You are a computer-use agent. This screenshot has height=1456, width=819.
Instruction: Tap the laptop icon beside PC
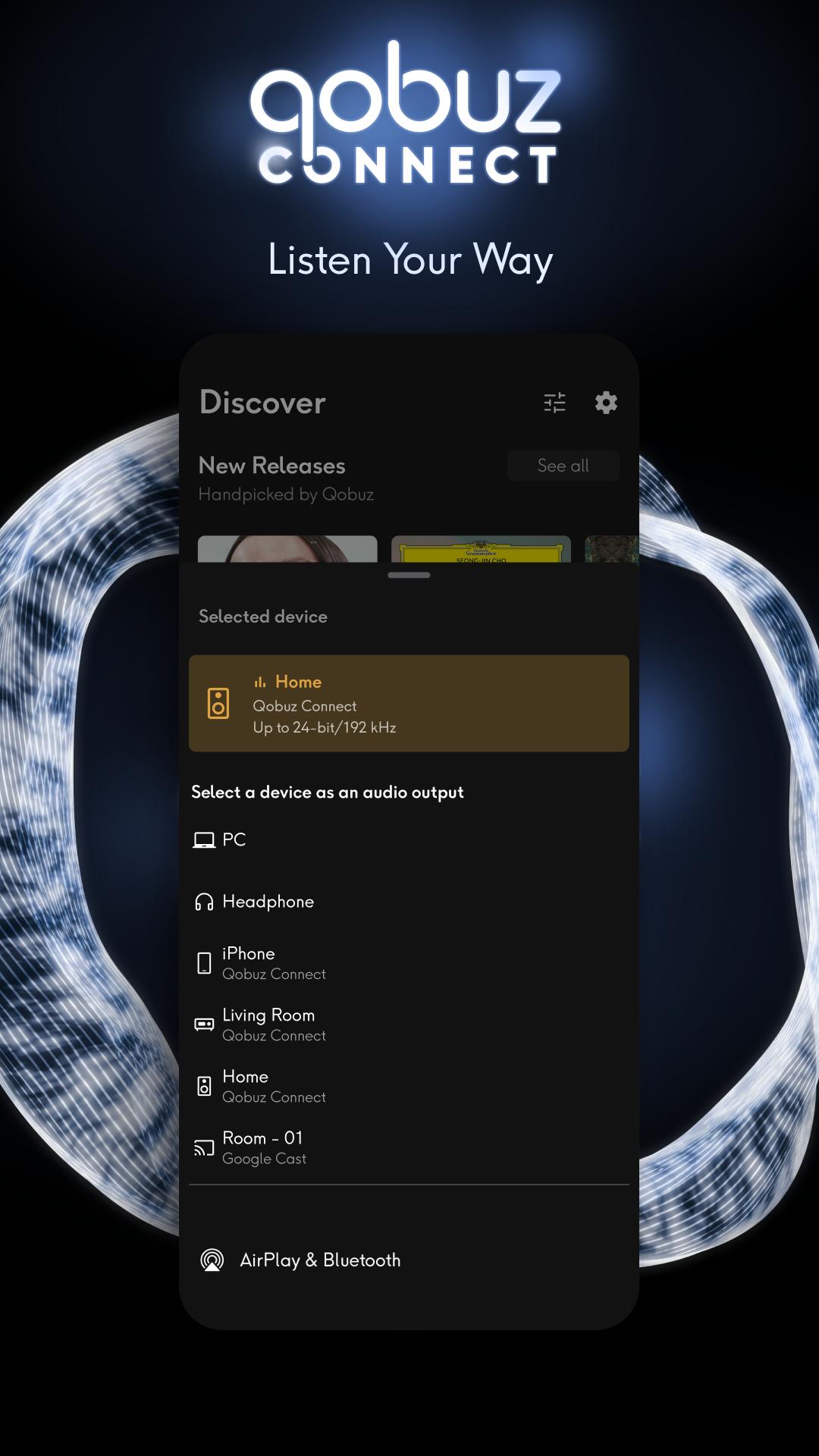pyautogui.click(x=204, y=840)
